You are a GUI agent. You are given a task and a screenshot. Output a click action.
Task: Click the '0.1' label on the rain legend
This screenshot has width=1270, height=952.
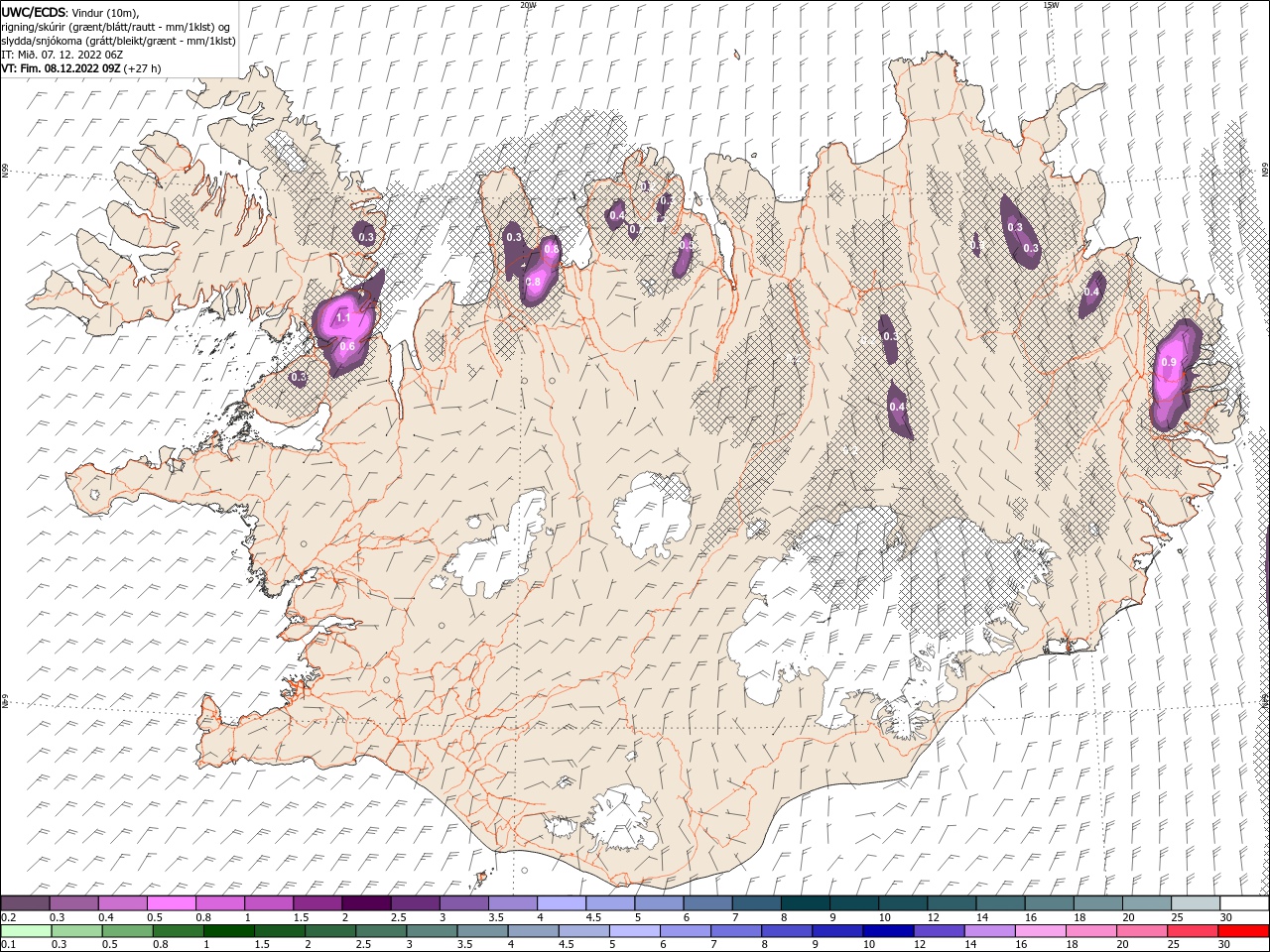tap(9, 945)
